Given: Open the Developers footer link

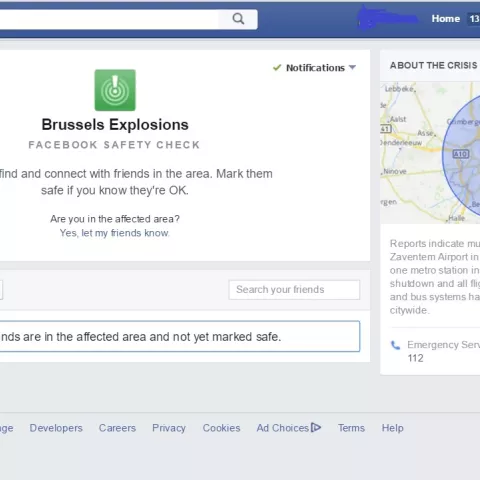Looking at the screenshot, I should [56, 428].
